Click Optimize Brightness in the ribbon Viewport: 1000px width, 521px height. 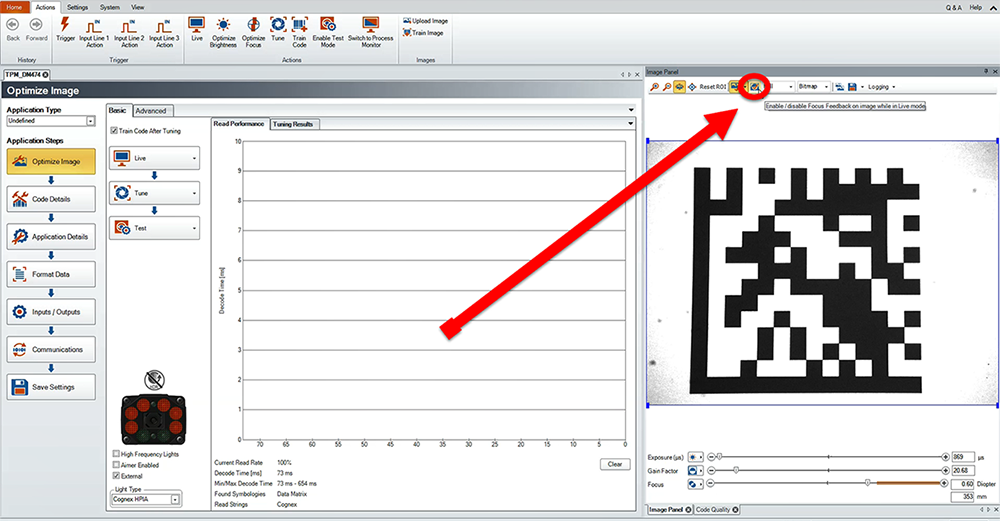tap(223, 24)
